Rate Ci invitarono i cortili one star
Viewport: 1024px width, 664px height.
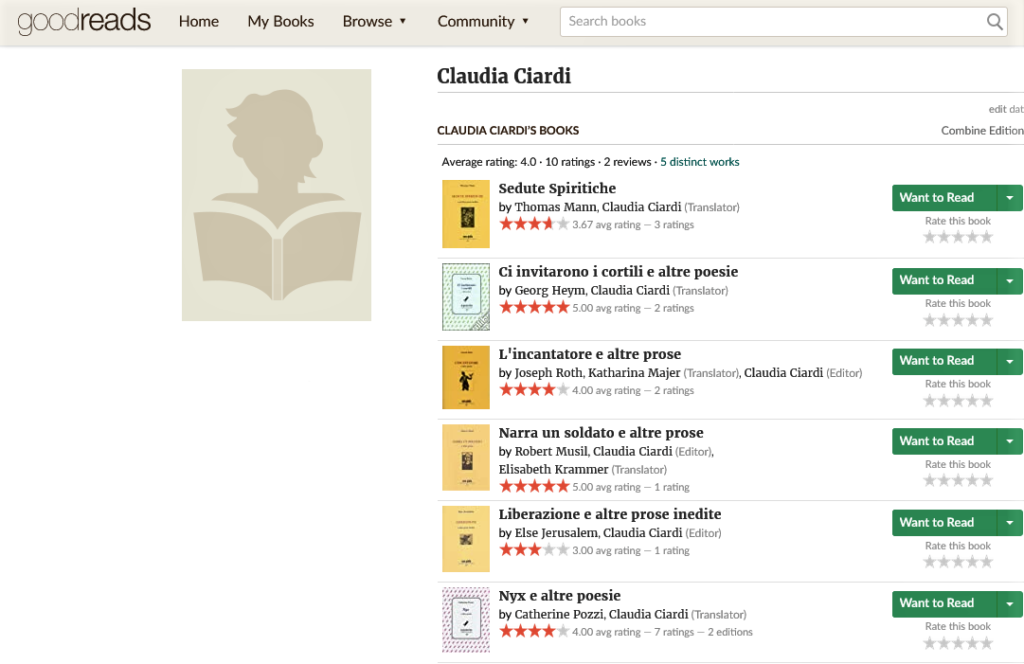pos(929,320)
